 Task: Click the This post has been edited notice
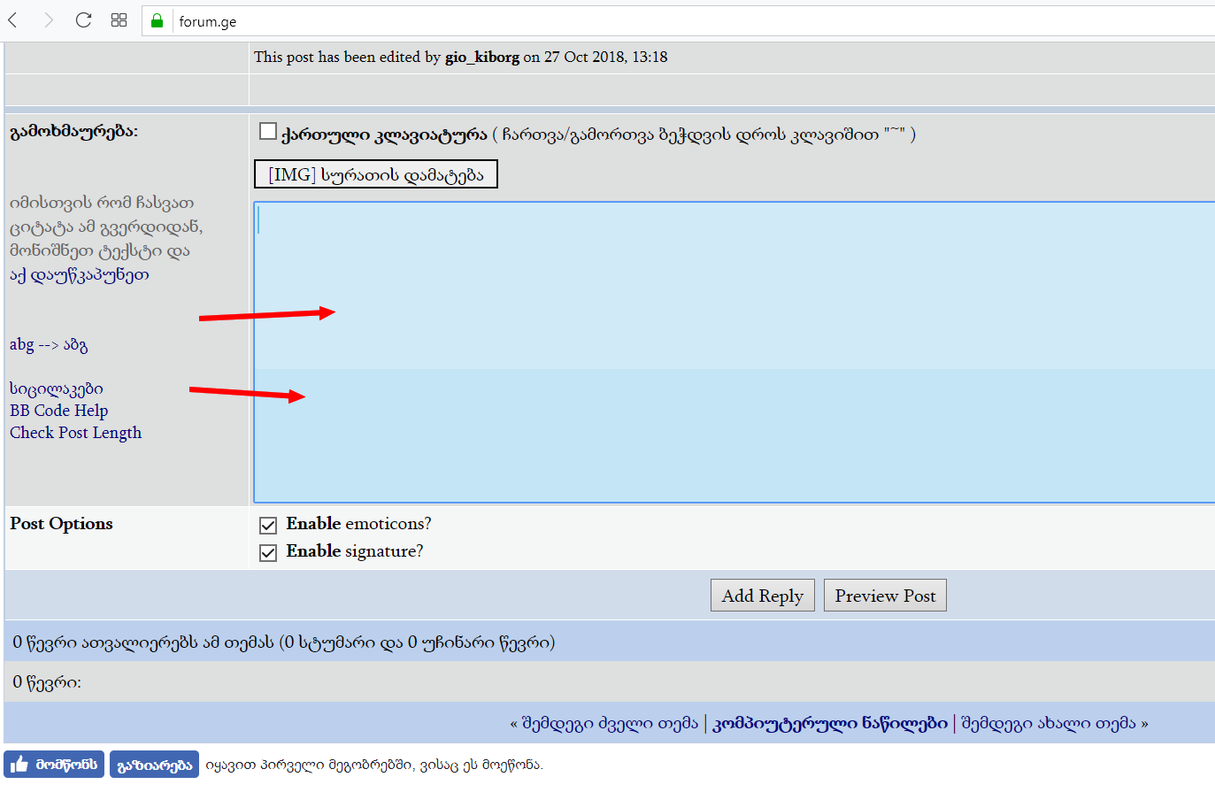461,57
